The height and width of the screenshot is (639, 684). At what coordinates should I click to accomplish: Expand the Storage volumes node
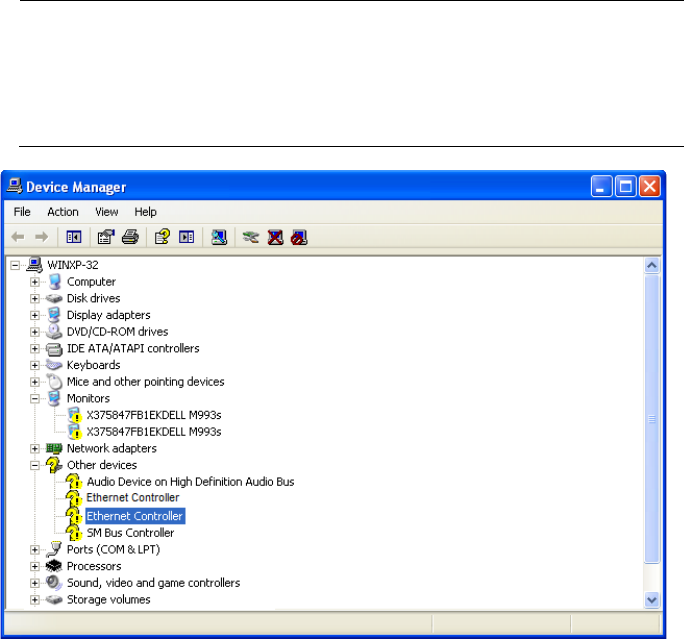coord(35,600)
